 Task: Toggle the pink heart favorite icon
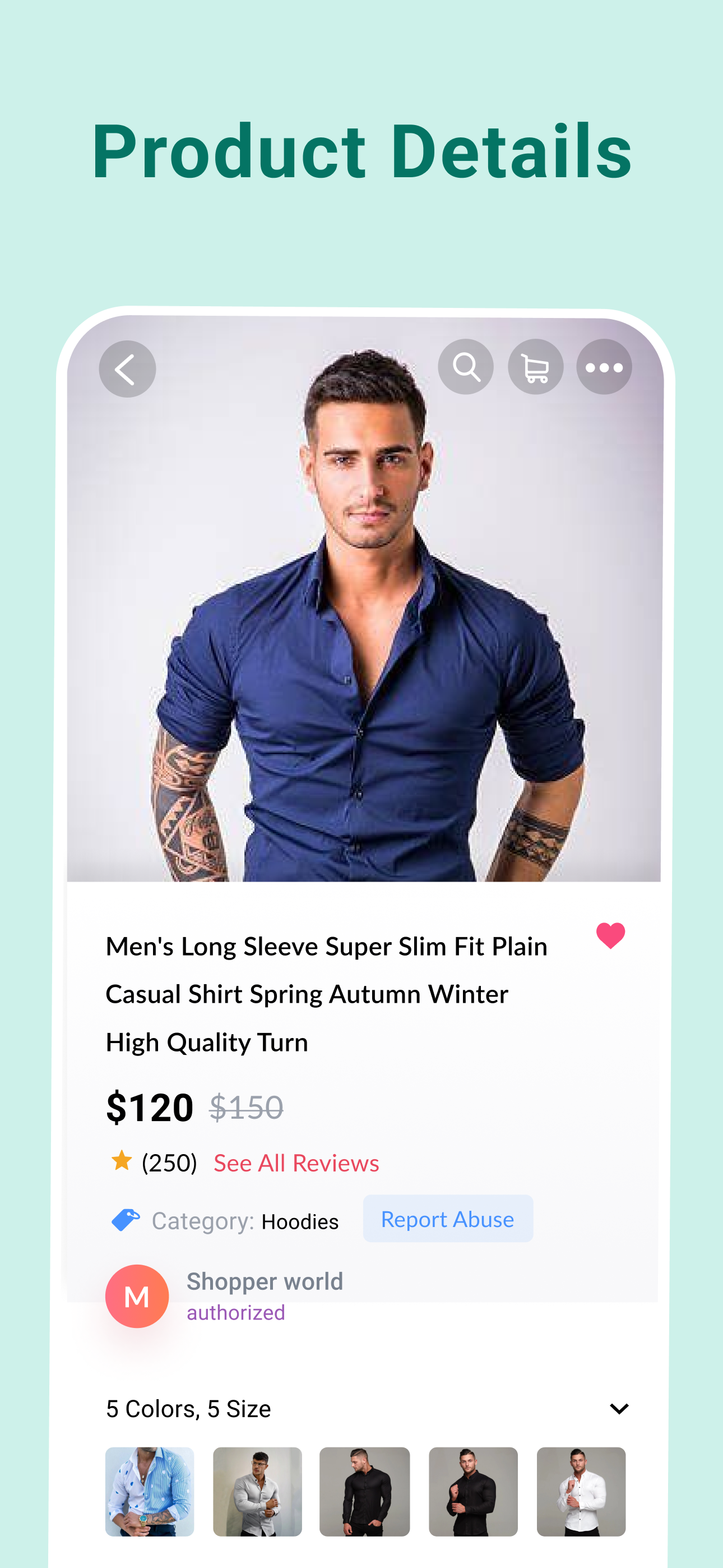(610, 935)
